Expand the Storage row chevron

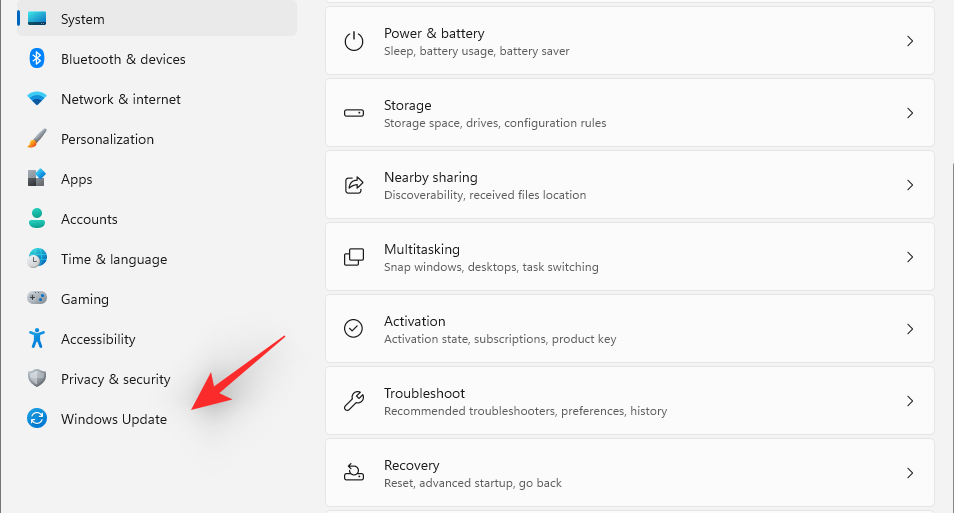909,113
